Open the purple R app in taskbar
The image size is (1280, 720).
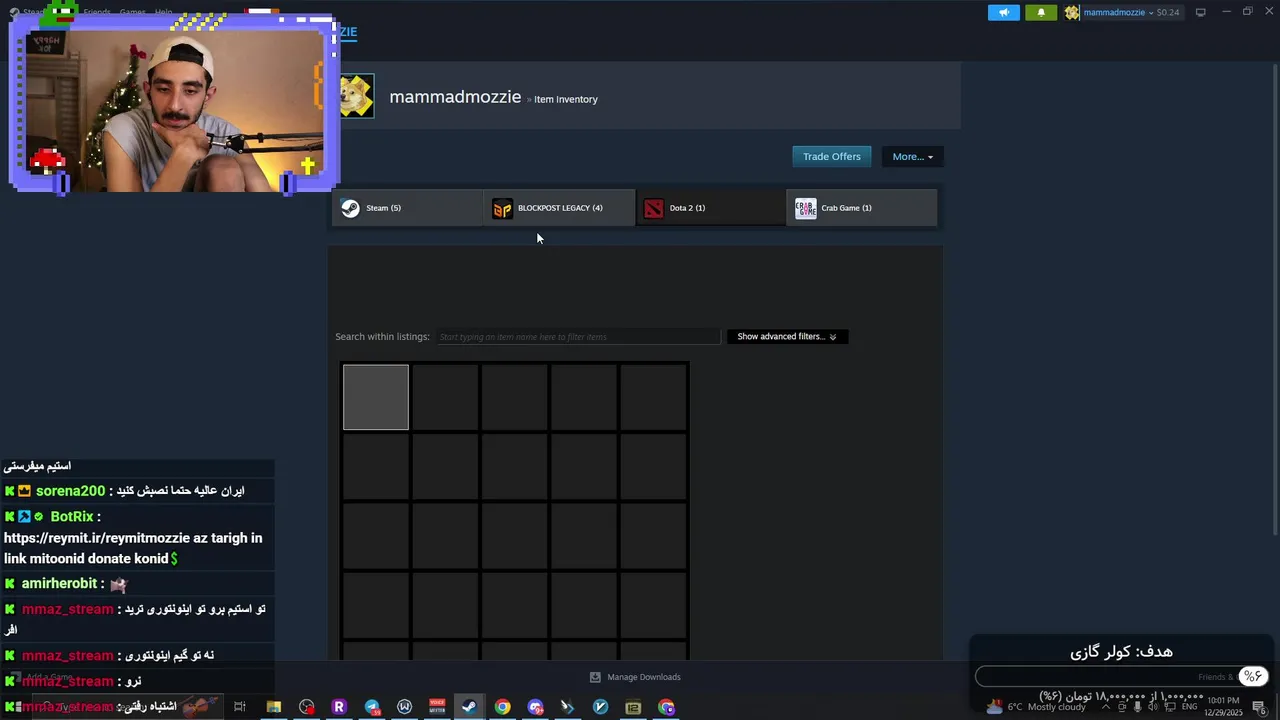339,707
